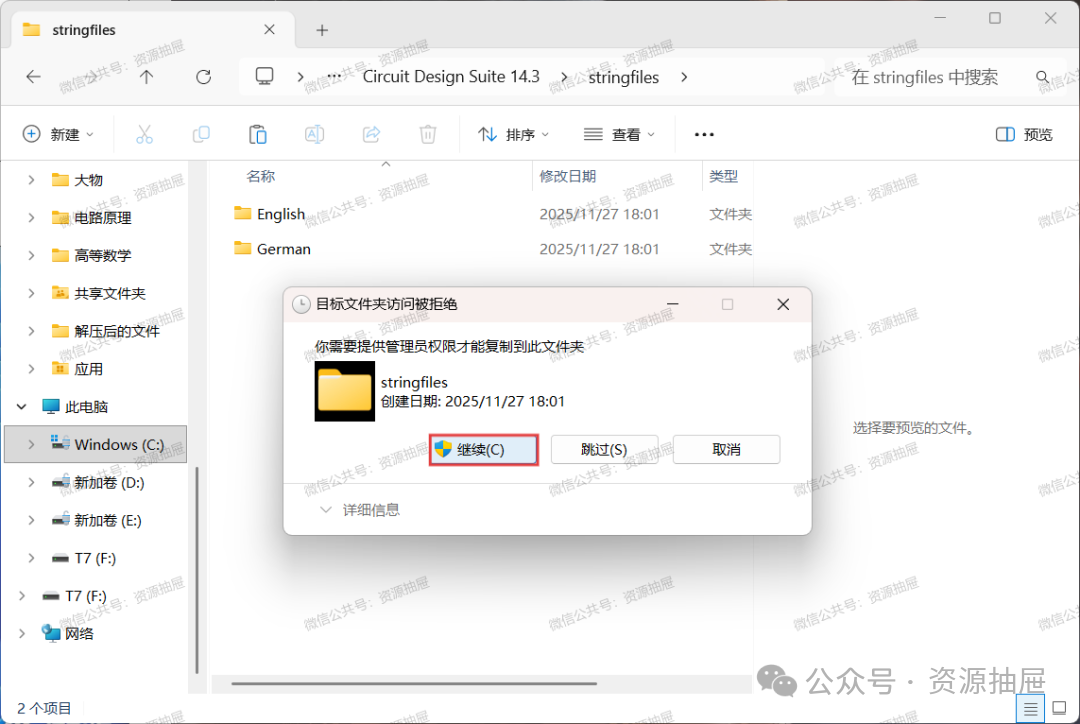The width and height of the screenshot is (1080, 724).
Task: Click chevron after Circuit Design Suite 14.3
Action: (x=565, y=76)
